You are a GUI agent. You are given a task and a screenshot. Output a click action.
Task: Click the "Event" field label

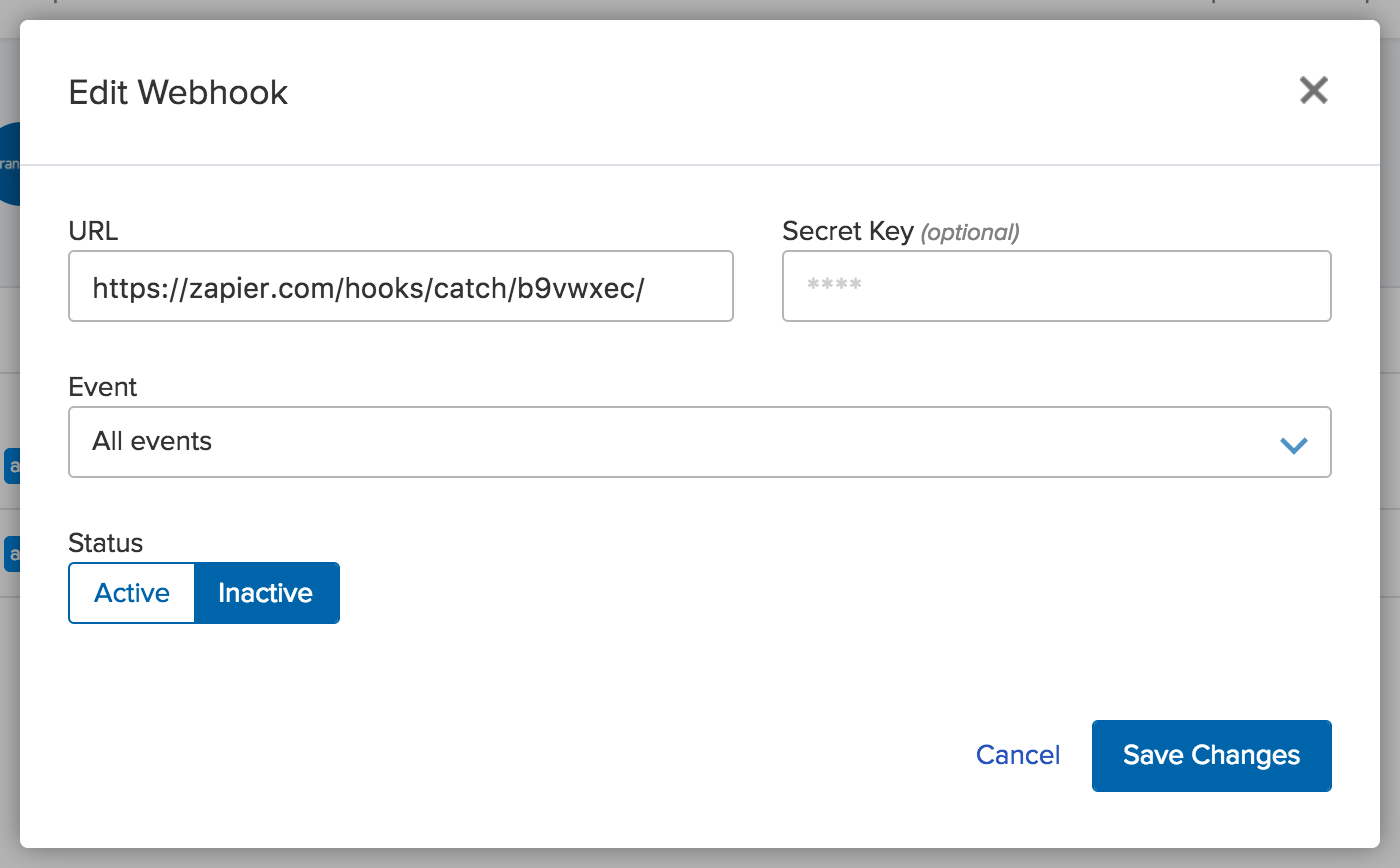(x=103, y=387)
